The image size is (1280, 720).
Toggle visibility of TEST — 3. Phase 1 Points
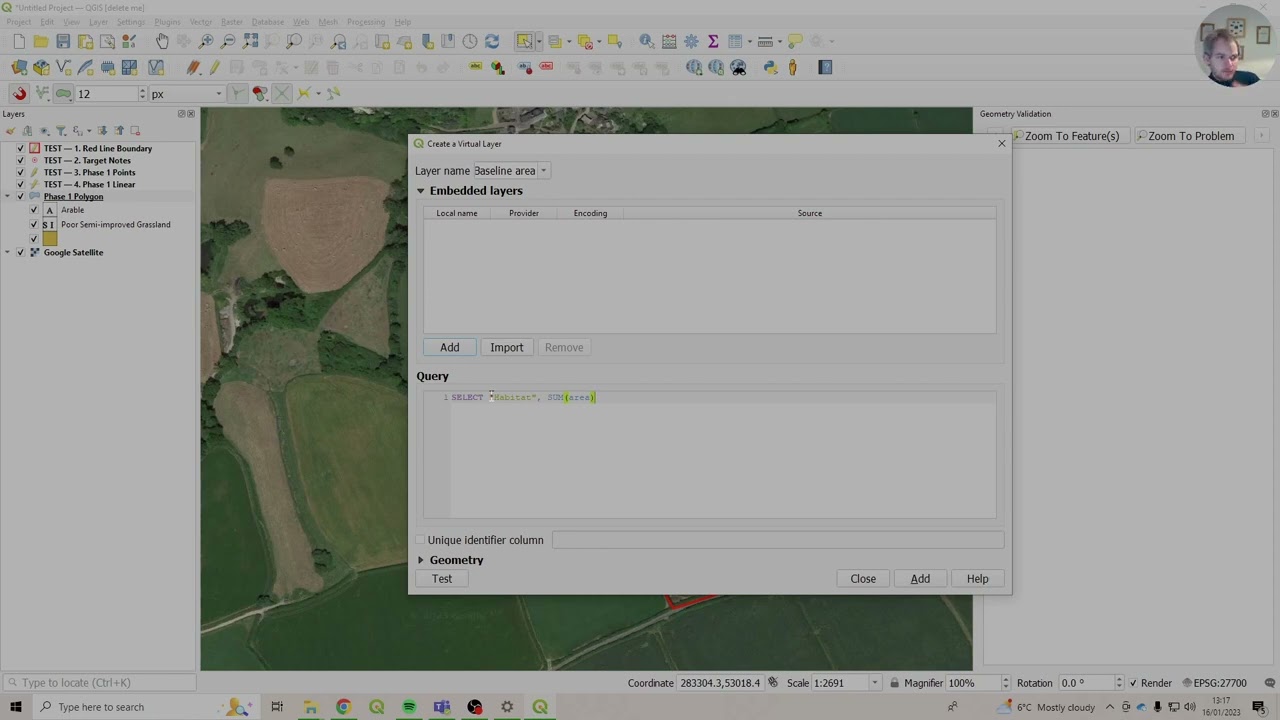point(20,172)
